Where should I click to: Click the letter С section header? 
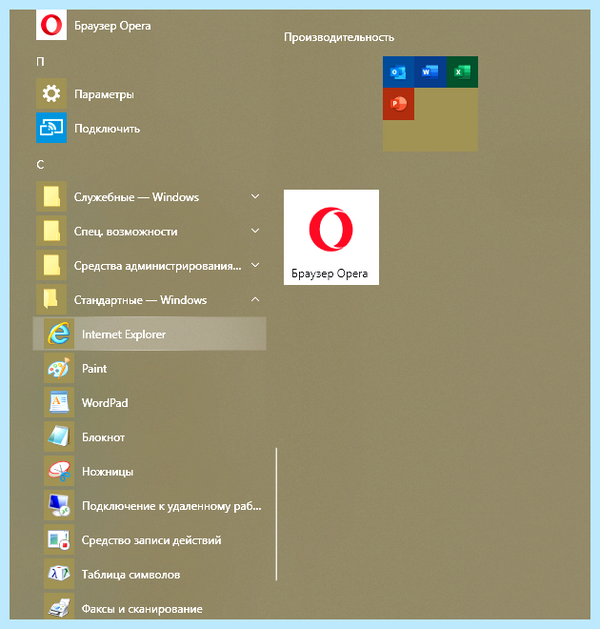[x=40, y=164]
